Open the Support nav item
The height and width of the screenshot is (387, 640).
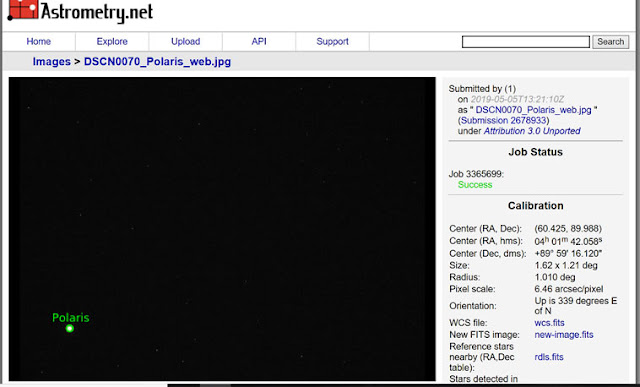[332, 41]
